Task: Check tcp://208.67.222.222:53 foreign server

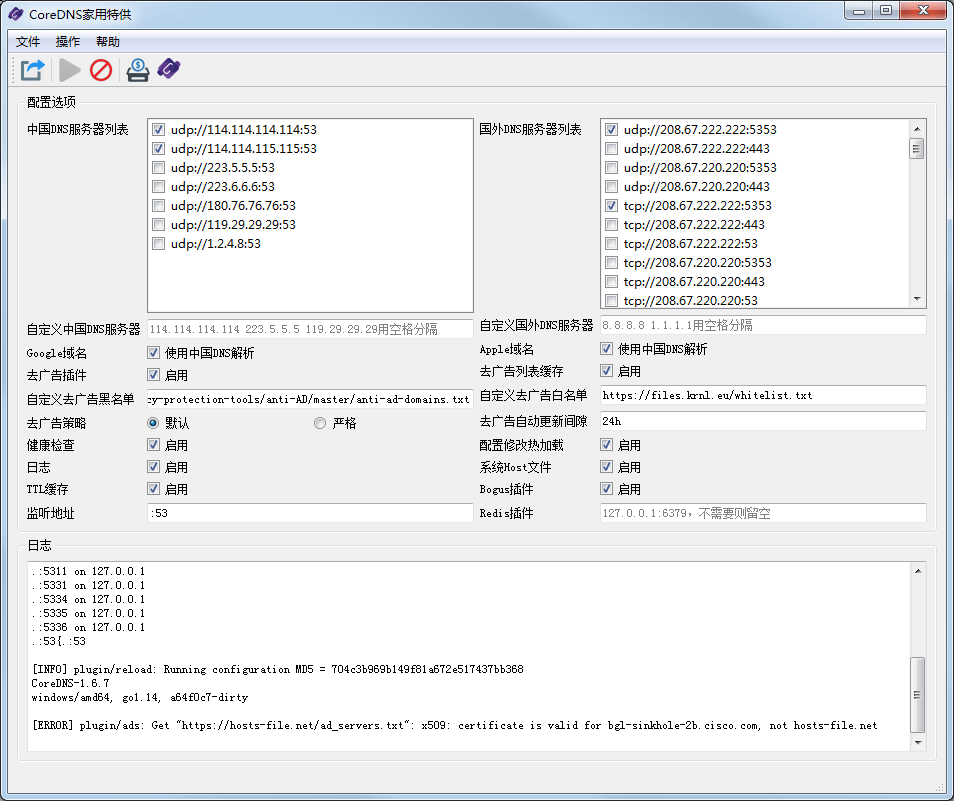Action: 611,243
